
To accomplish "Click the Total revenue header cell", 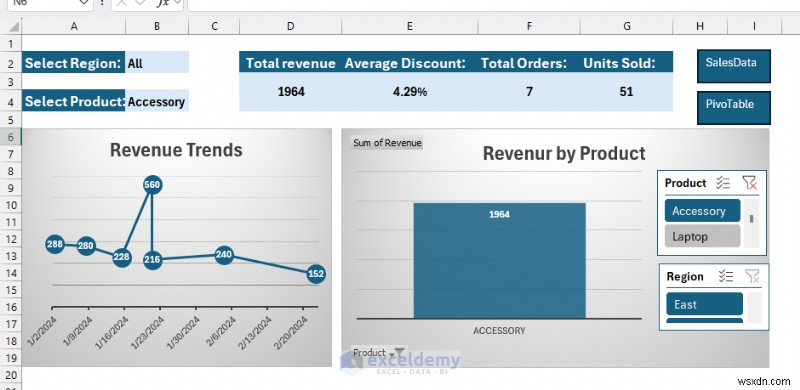I will click(x=290, y=63).
